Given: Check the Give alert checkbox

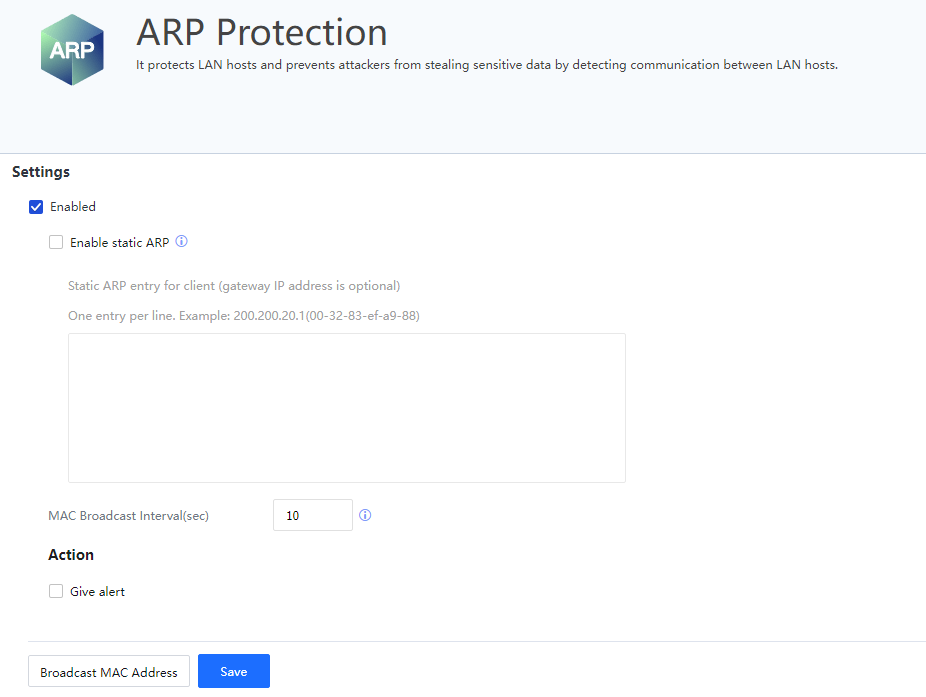Looking at the screenshot, I should [x=56, y=592].
